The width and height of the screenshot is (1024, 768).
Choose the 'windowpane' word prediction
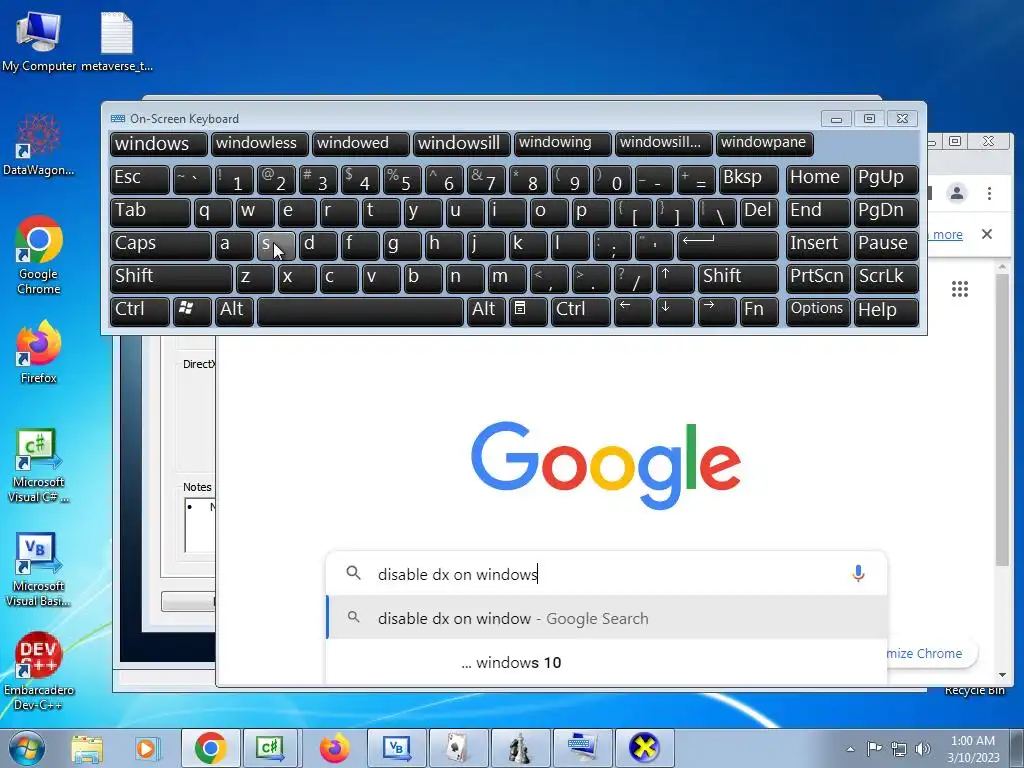click(x=765, y=144)
